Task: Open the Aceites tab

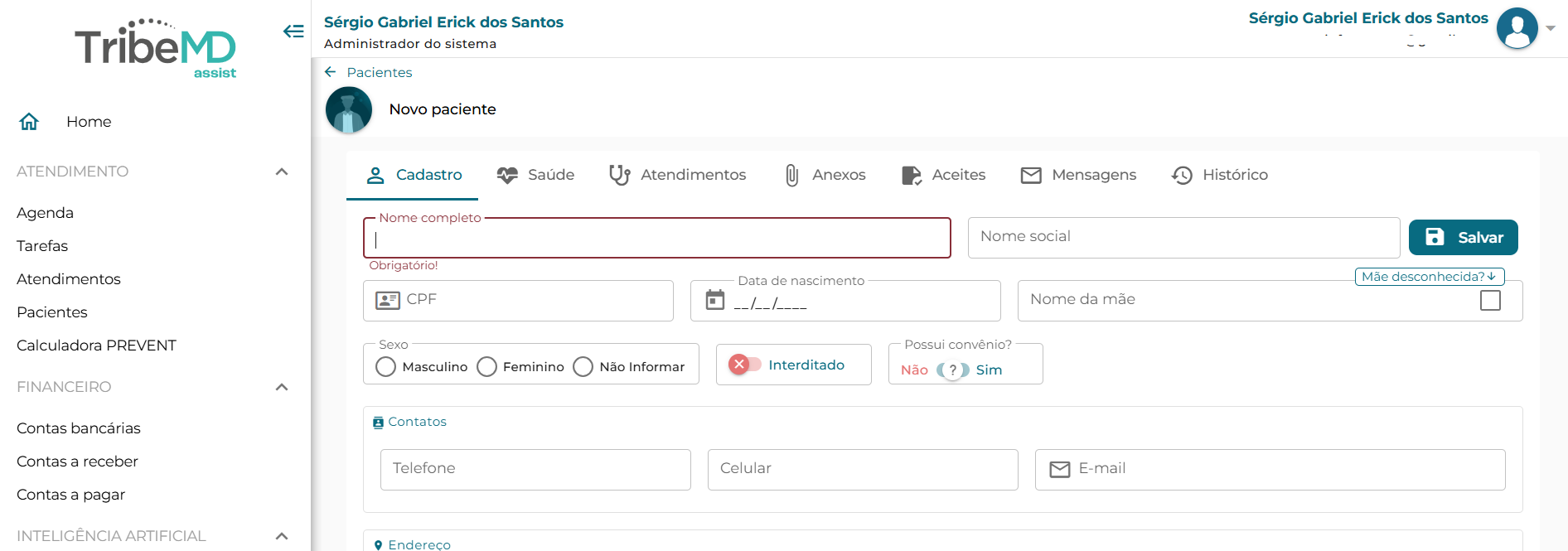Action: [x=943, y=175]
